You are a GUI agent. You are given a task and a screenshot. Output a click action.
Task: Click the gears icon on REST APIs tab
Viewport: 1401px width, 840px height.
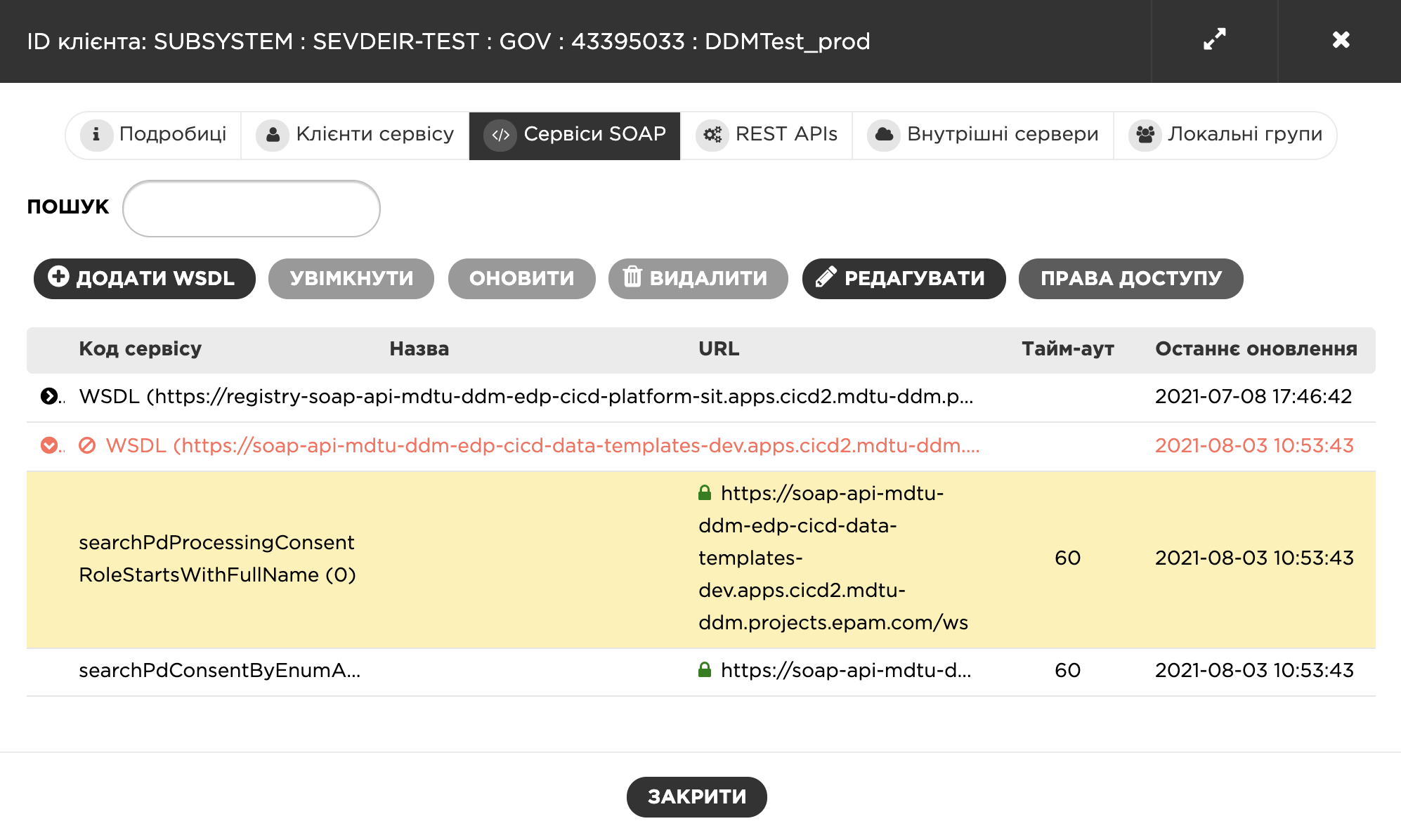click(x=712, y=134)
